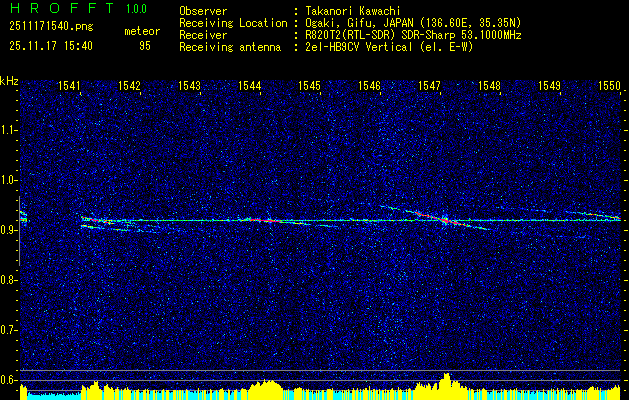629x400 pixels.
Task: Click antenna text 2el-HB9CV Vertical
Action: pos(359,47)
